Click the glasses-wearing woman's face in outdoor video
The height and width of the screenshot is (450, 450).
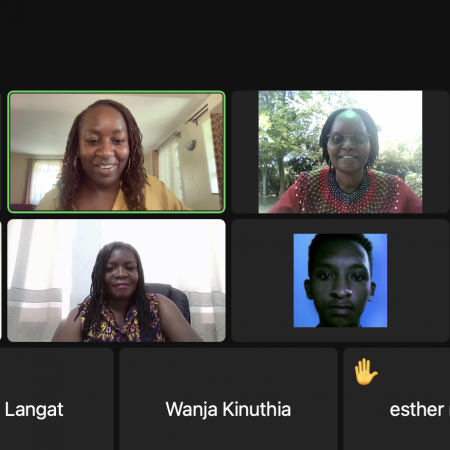point(348,142)
